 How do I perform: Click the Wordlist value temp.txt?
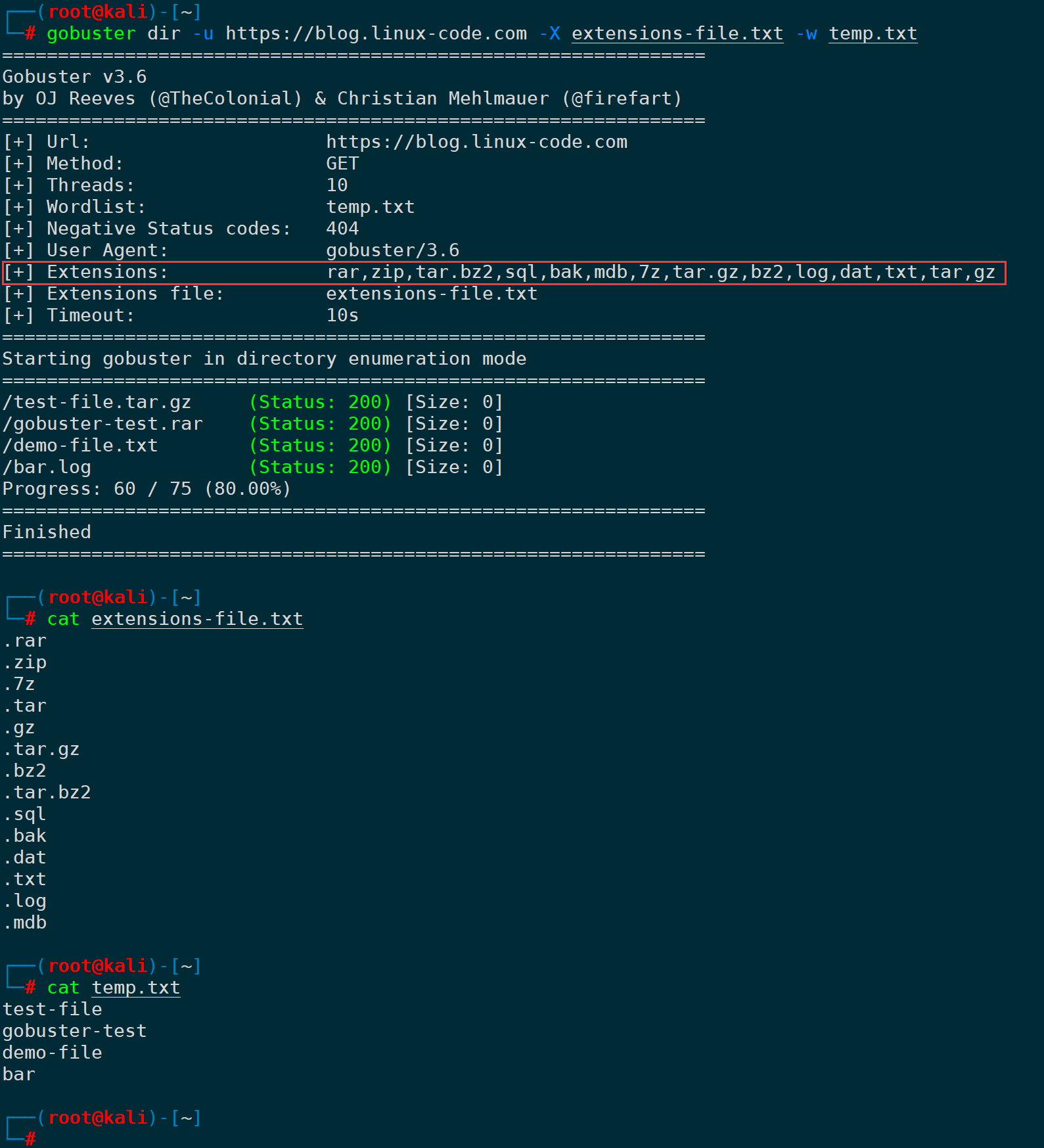click(x=371, y=207)
